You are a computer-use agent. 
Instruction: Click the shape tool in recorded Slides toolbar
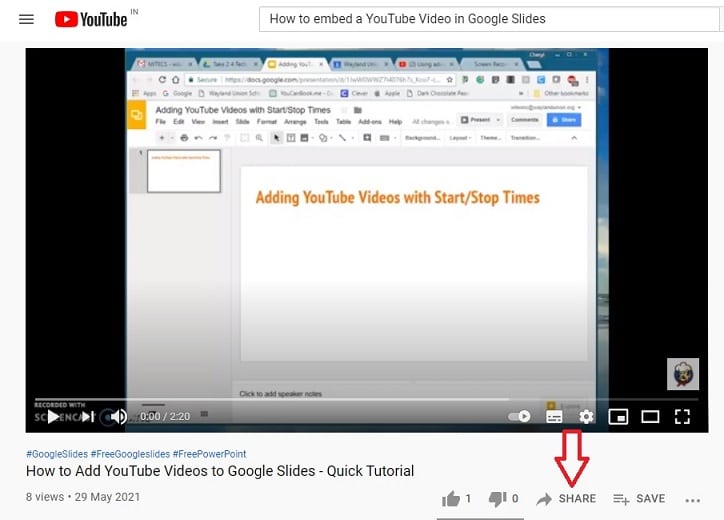(323, 138)
